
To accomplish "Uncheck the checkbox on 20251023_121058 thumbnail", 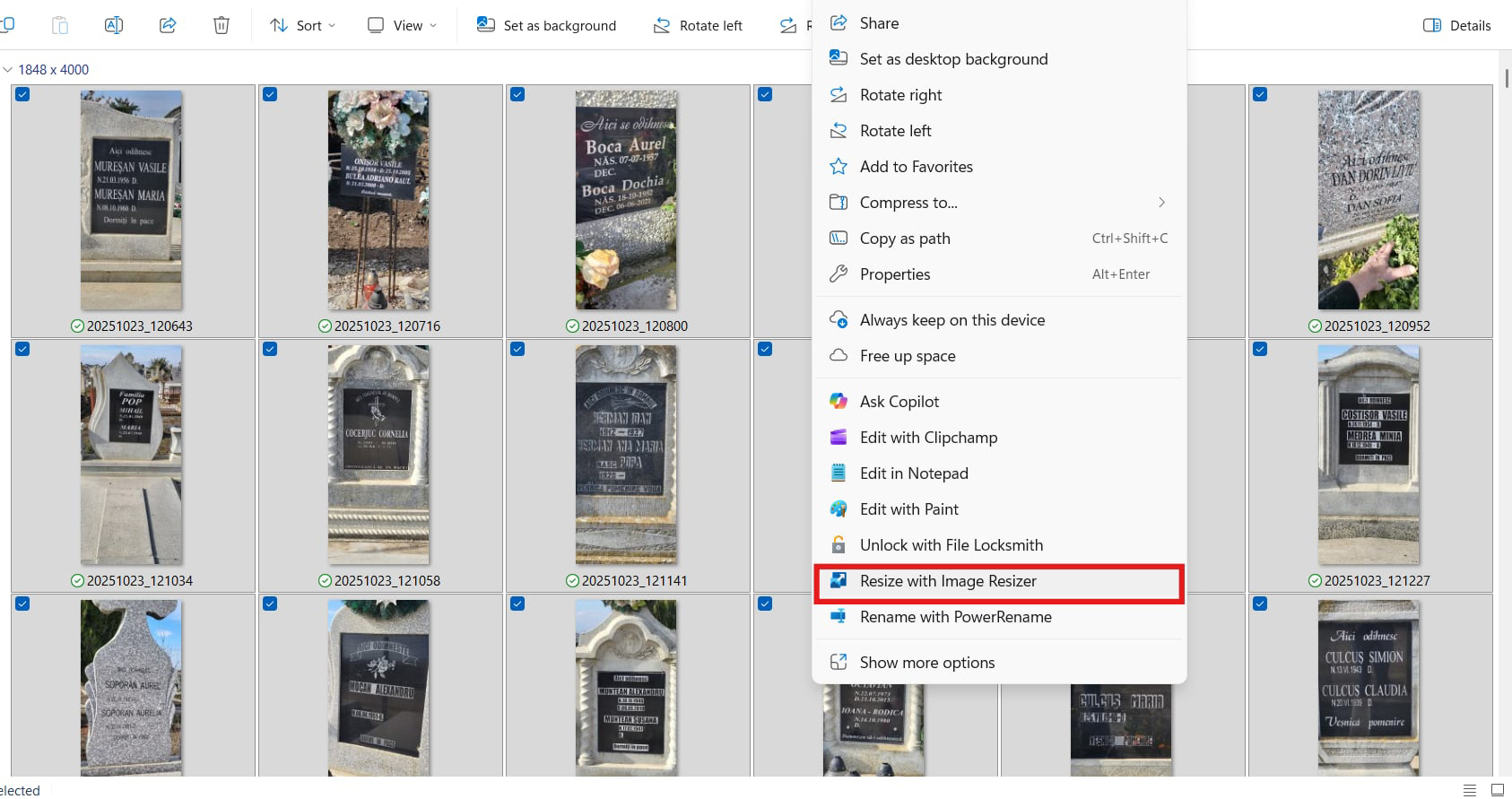I will coord(270,349).
